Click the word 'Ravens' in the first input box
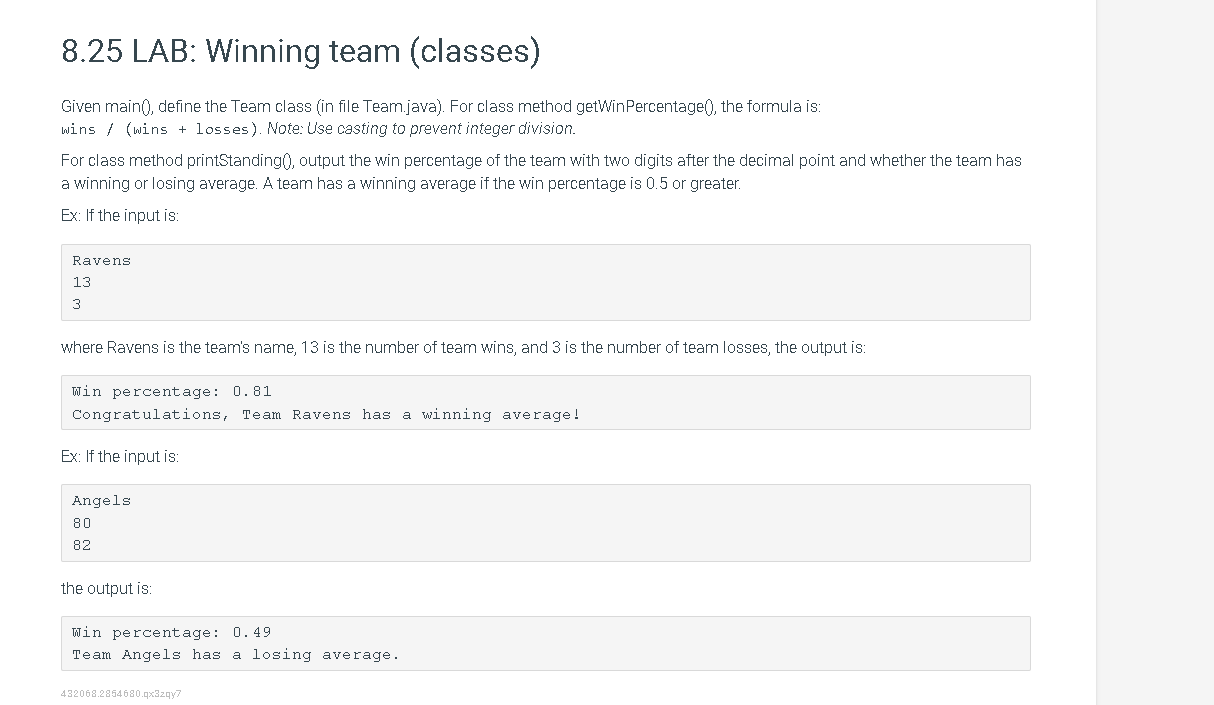 coord(101,261)
